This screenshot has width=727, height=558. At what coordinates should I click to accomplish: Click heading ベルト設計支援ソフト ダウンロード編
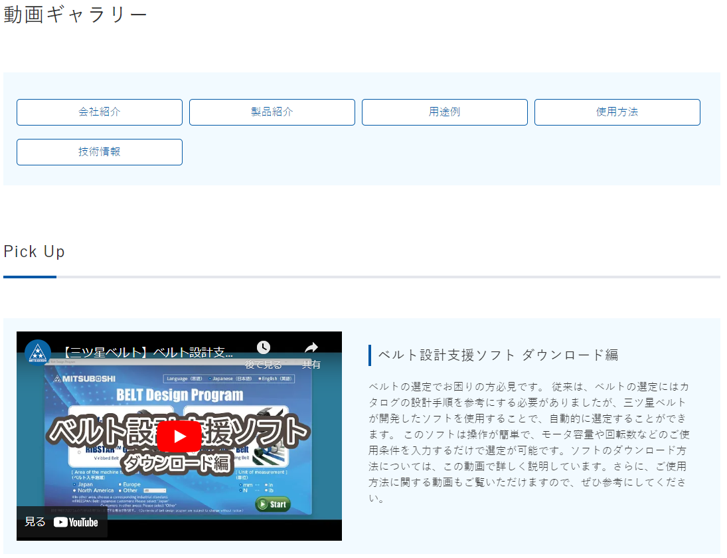[498, 355]
